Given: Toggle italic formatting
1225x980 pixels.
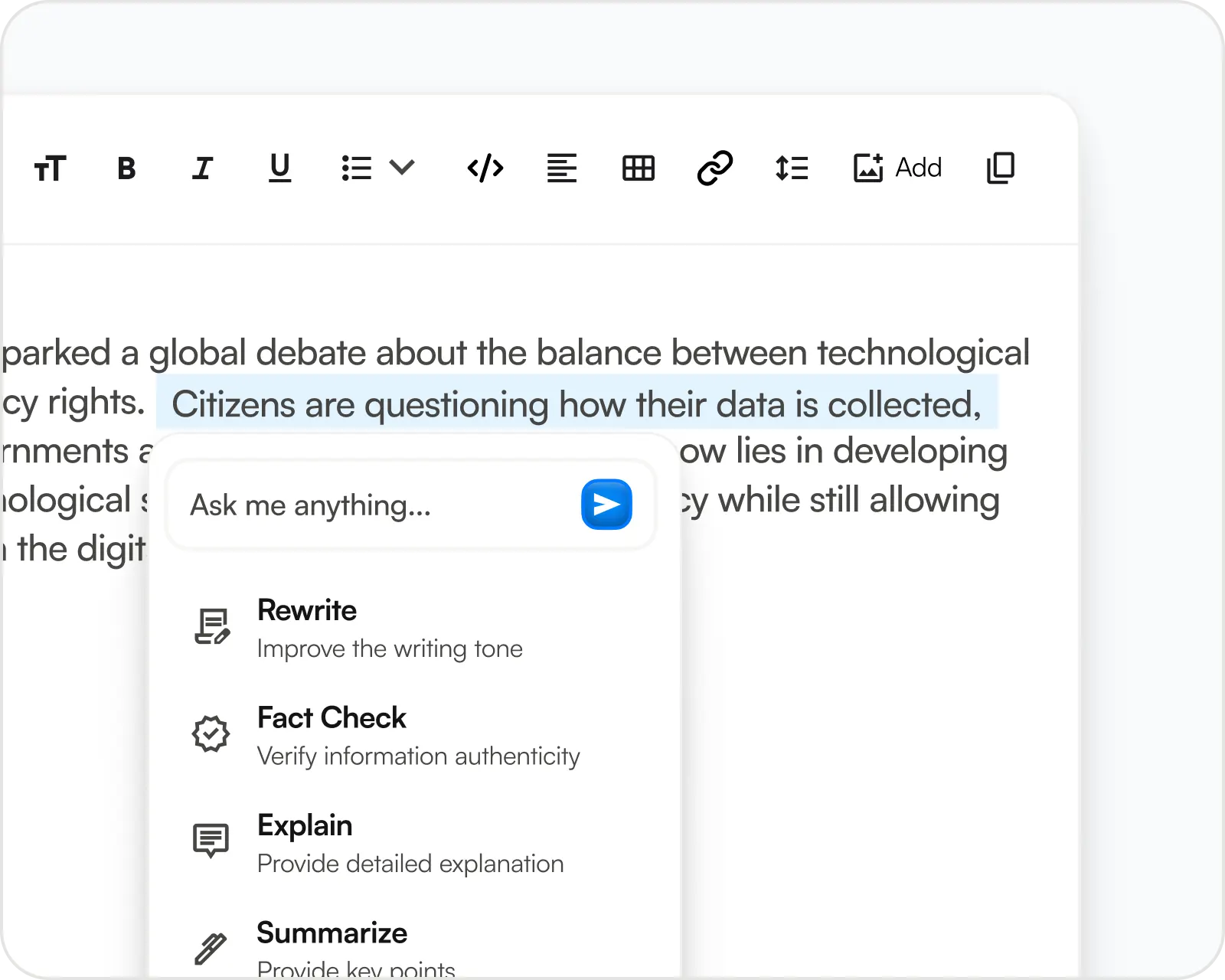Looking at the screenshot, I should click(202, 168).
